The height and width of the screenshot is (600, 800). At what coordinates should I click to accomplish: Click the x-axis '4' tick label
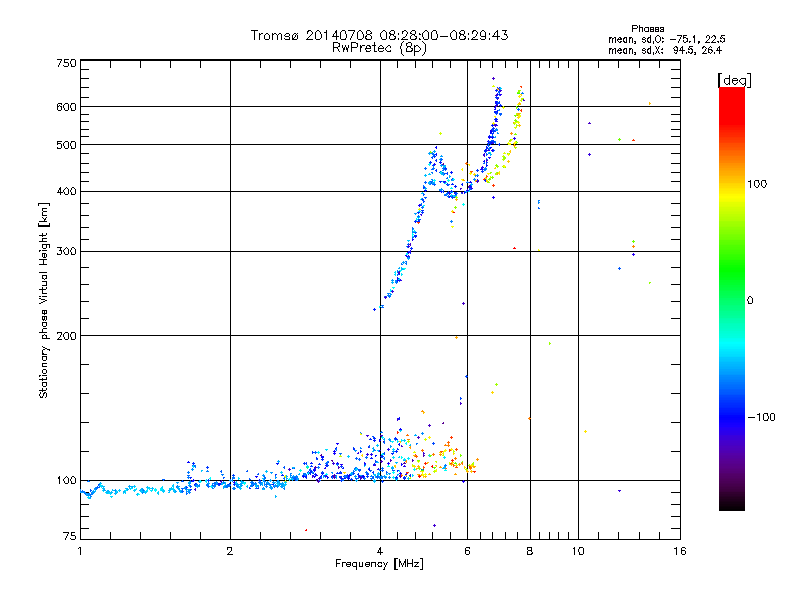(x=380, y=551)
